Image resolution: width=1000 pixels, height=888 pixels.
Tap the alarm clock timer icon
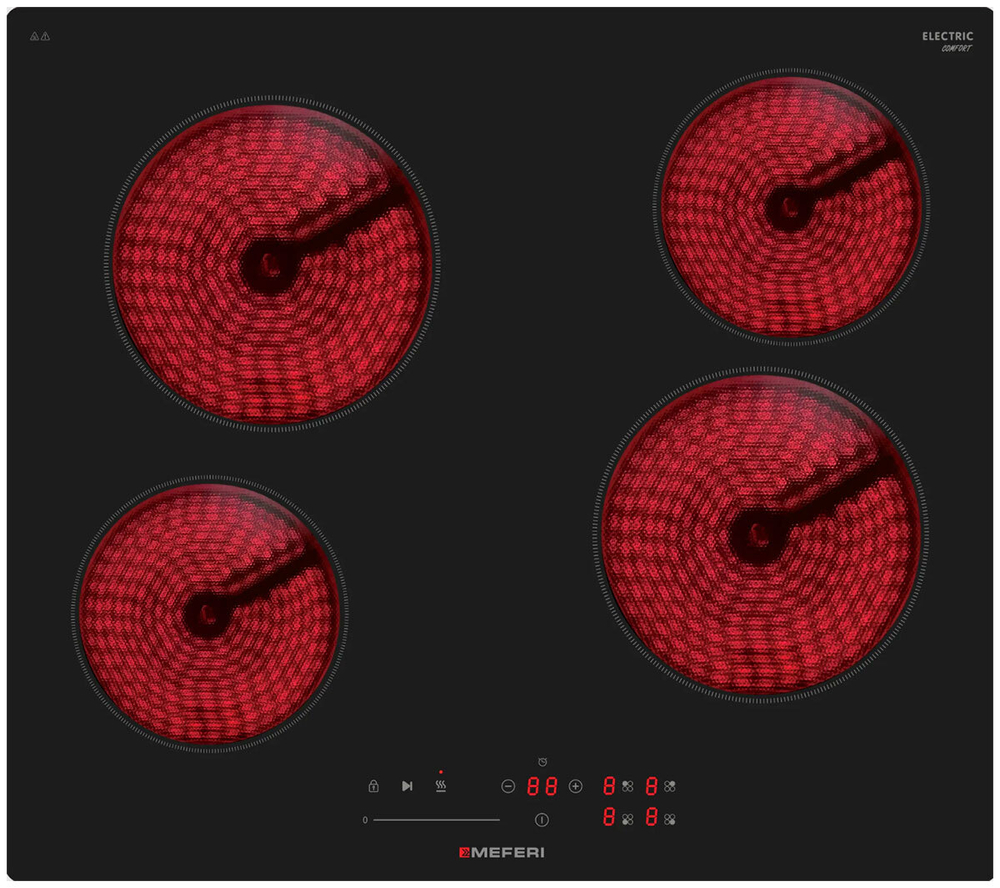[542, 762]
